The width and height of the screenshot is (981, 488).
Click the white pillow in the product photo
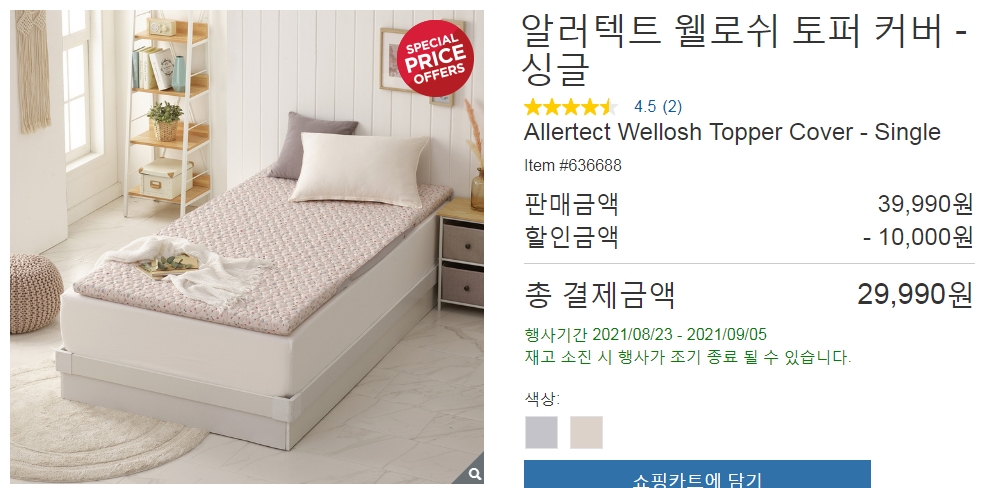click(360, 168)
